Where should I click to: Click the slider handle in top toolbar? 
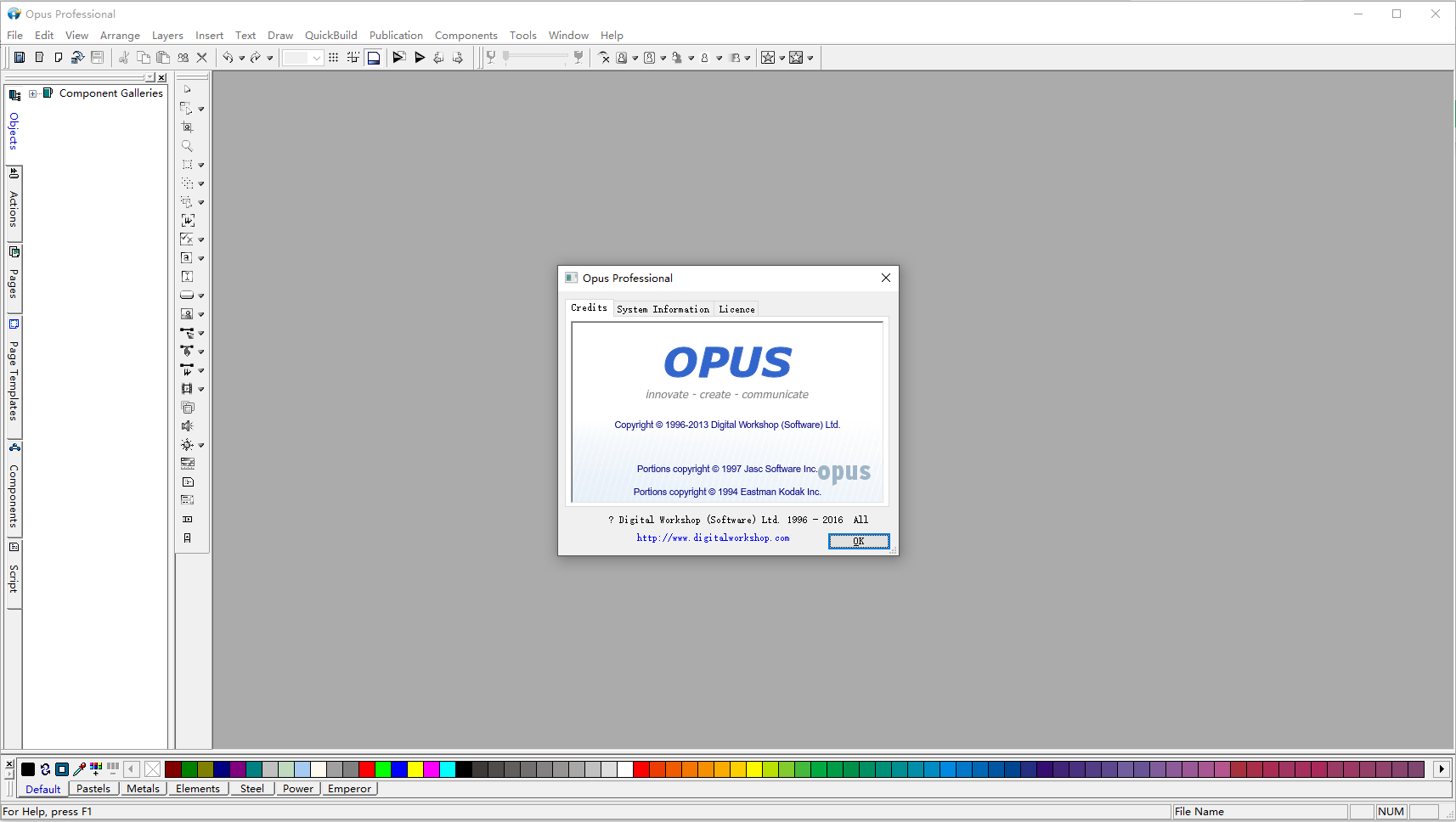[x=506, y=57]
